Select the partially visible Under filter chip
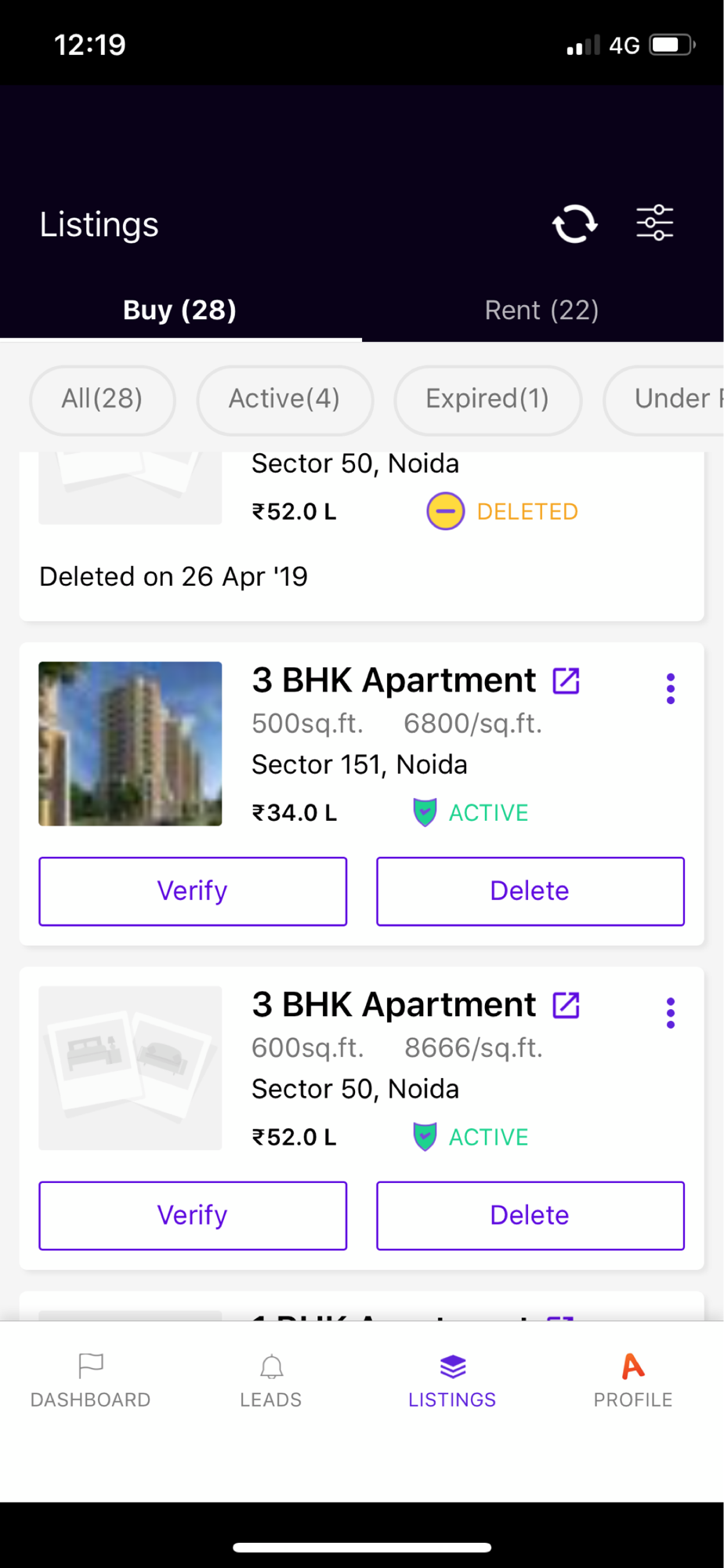The image size is (724, 1568). (664, 400)
